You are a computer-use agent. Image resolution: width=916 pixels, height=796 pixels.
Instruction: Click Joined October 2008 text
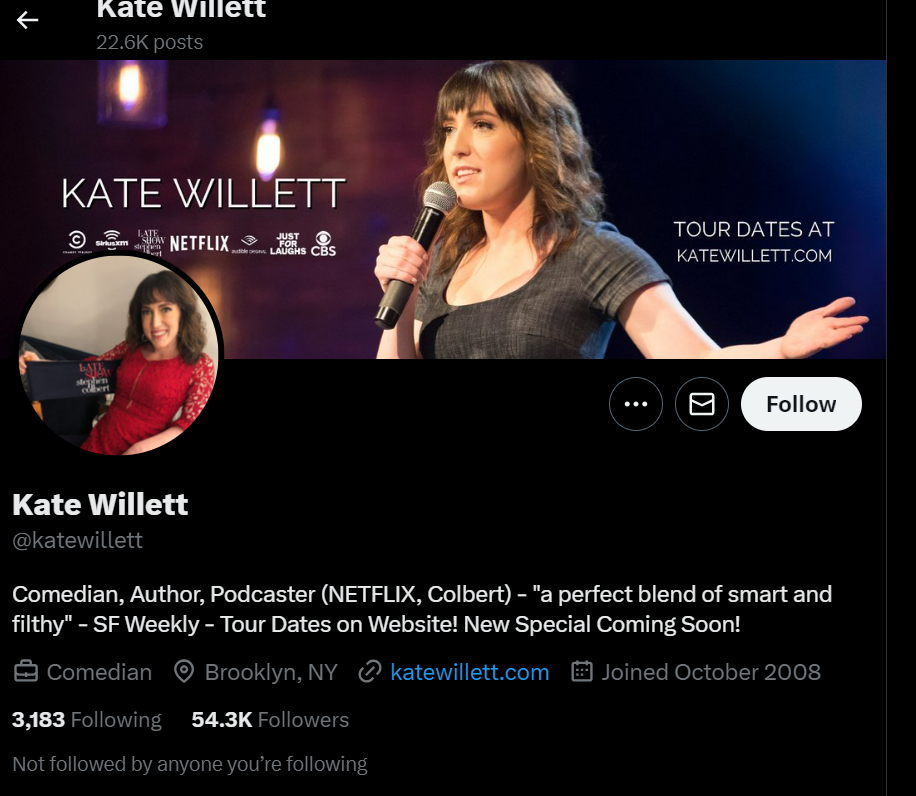[711, 672]
